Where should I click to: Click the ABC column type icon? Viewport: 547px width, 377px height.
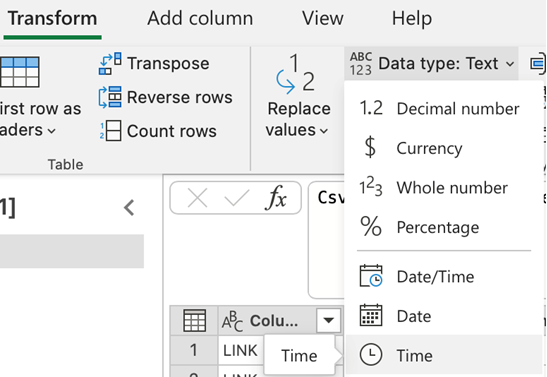pyautogui.click(x=232, y=321)
